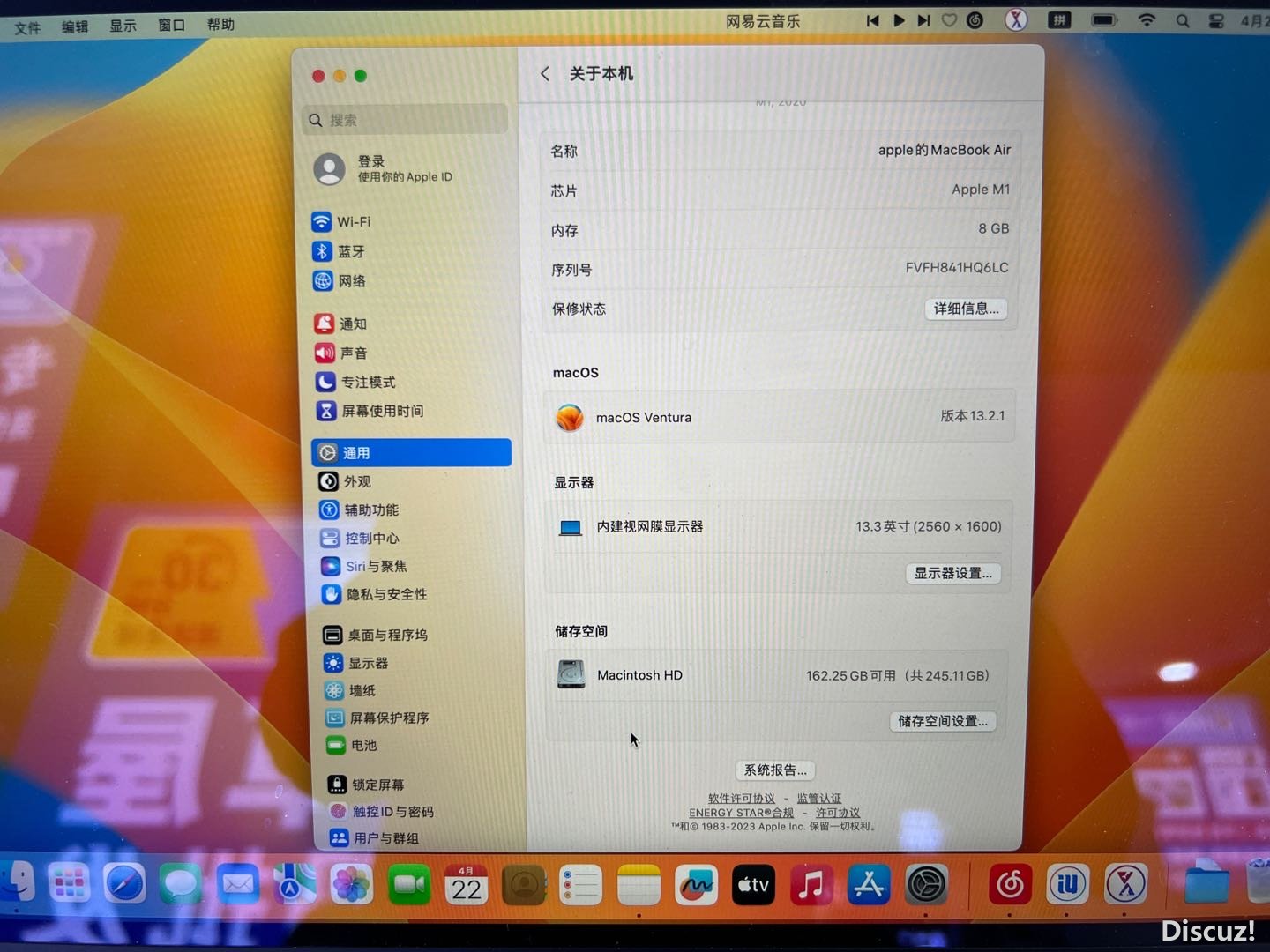Open Launchpad from the Dock
1270x952 pixels.
[x=70, y=883]
